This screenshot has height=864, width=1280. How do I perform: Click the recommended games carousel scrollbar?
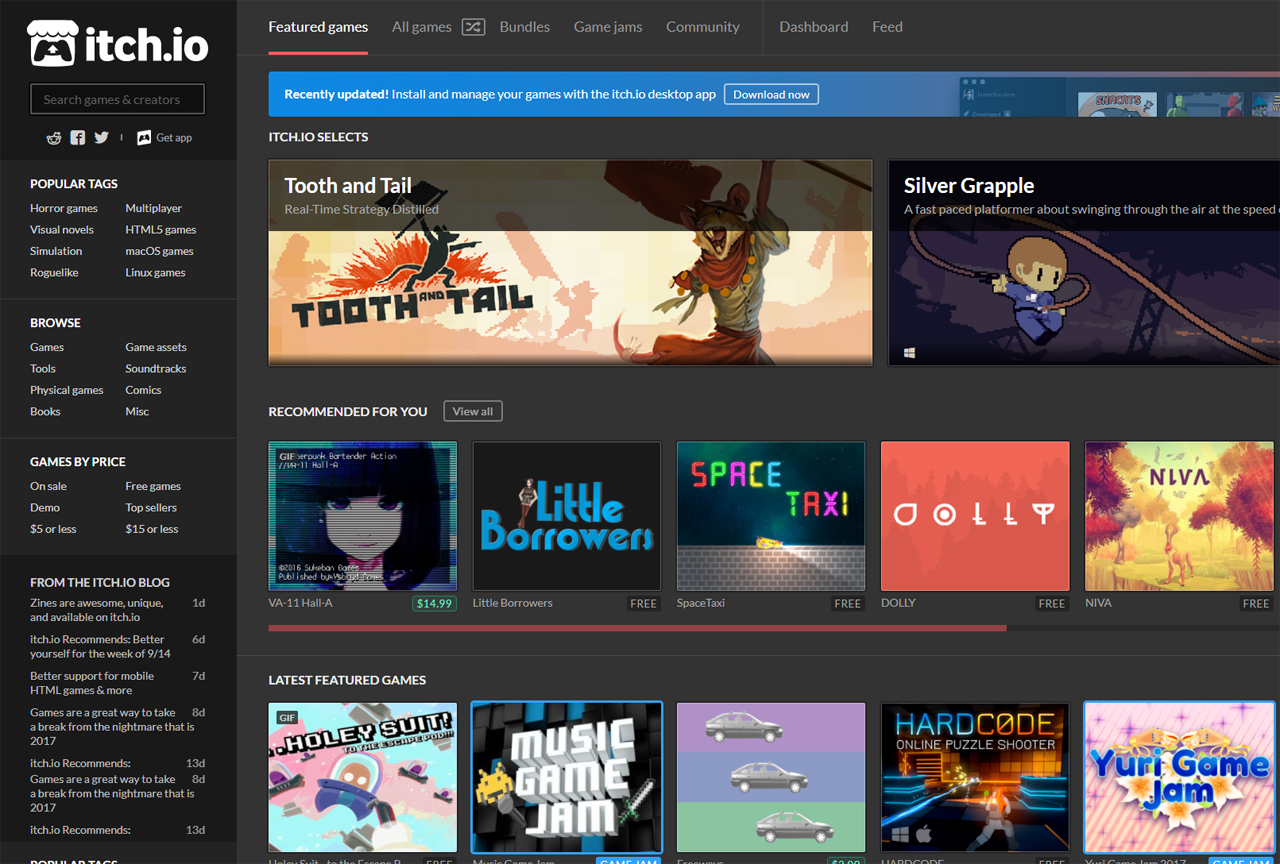click(x=637, y=628)
